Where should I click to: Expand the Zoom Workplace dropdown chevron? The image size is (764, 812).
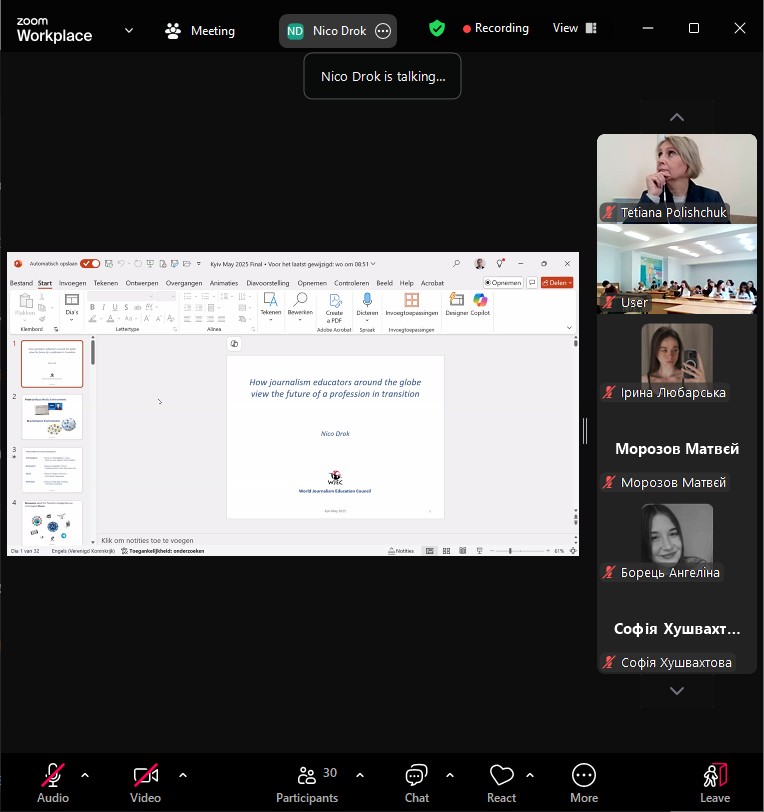coord(129,30)
